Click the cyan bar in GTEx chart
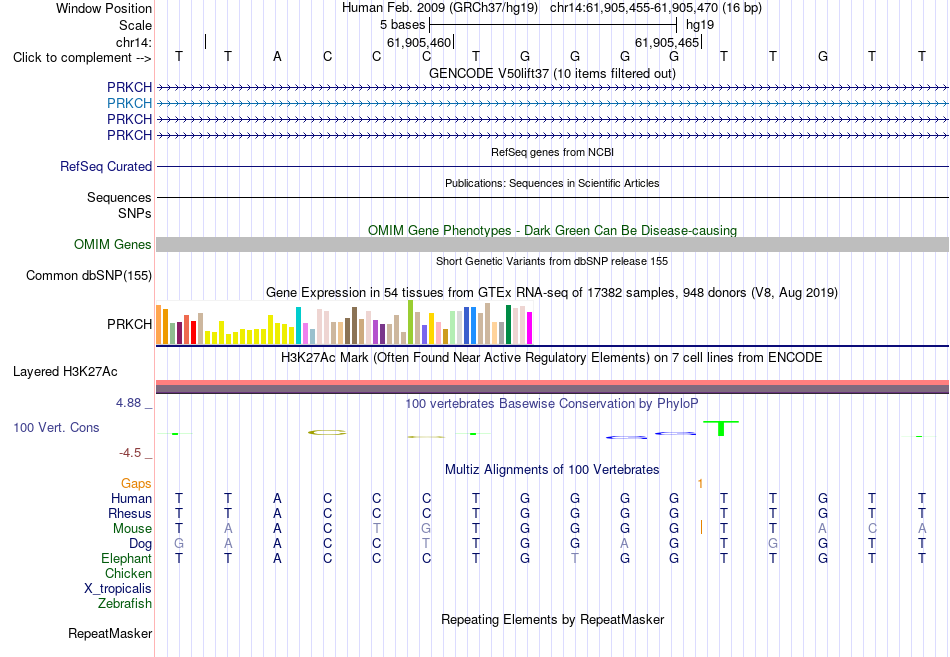950x657 pixels. tap(298, 325)
